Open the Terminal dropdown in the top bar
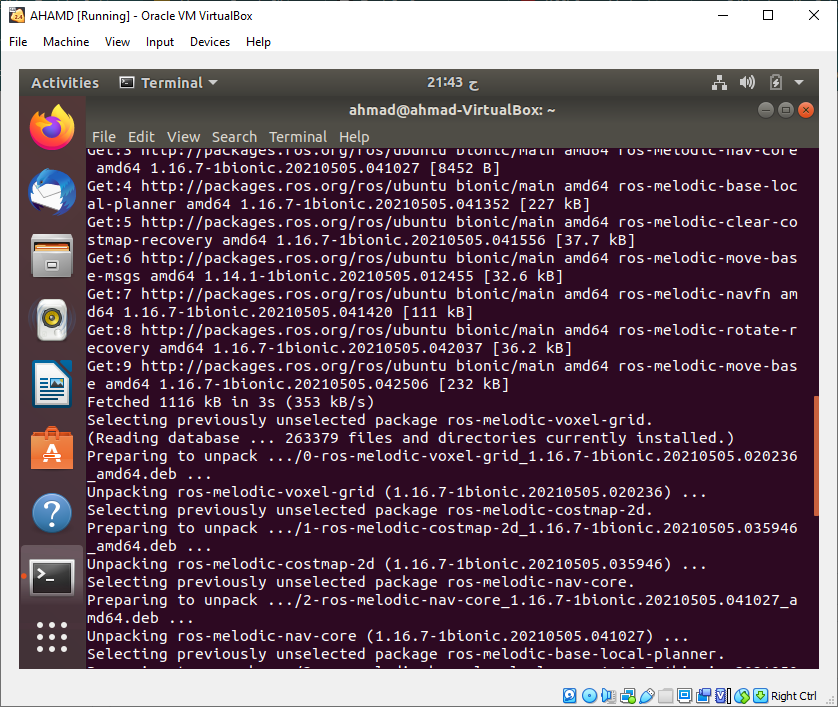Viewport: 838px width, 707px height. 168,82
